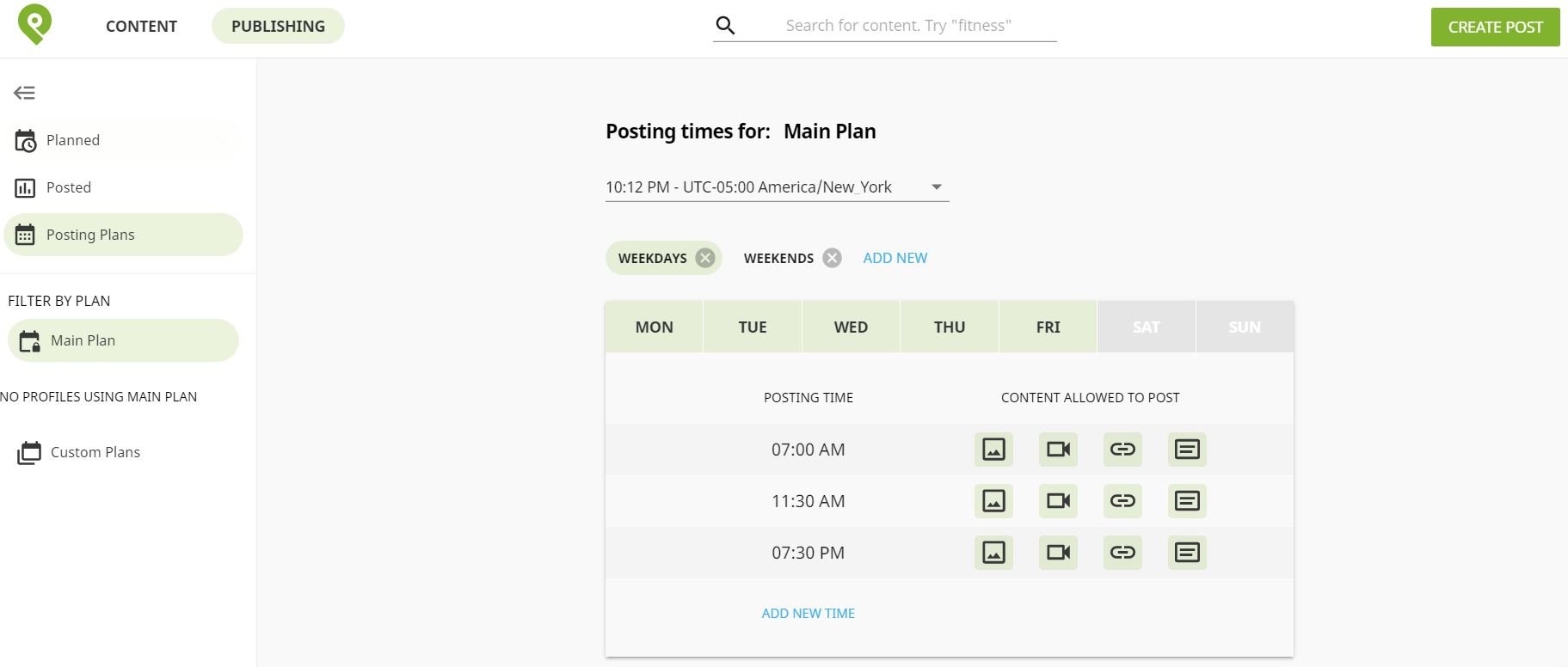Remove the WEEKENDS group with its X
1568x667 pixels.
[832, 258]
